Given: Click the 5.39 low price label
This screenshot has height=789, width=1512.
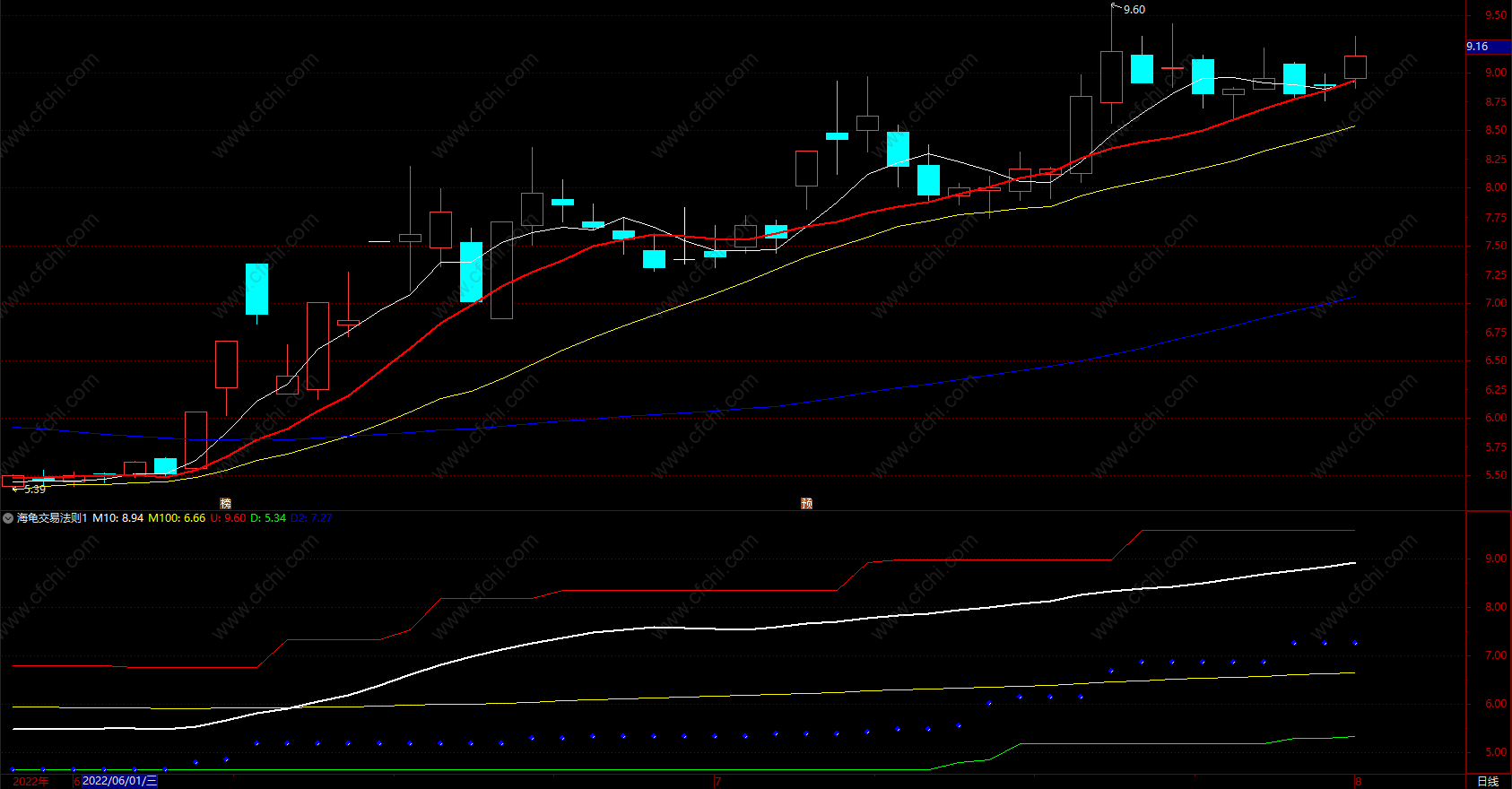Looking at the screenshot, I should [x=34, y=490].
